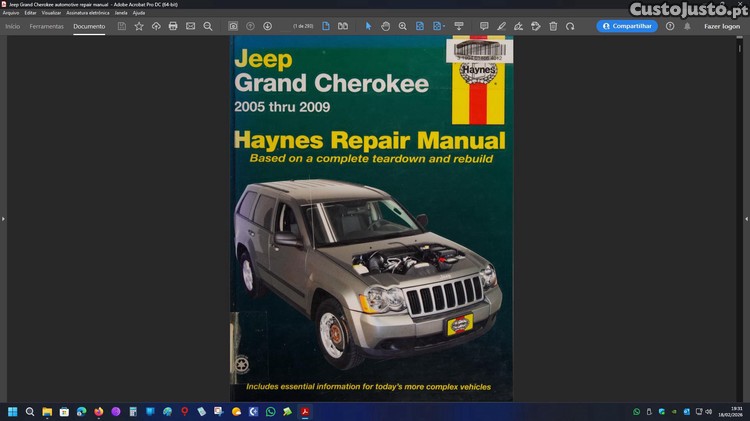The image size is (750, 421).
Task: Click the Print icon in toolbar
Action: point(173,26)
